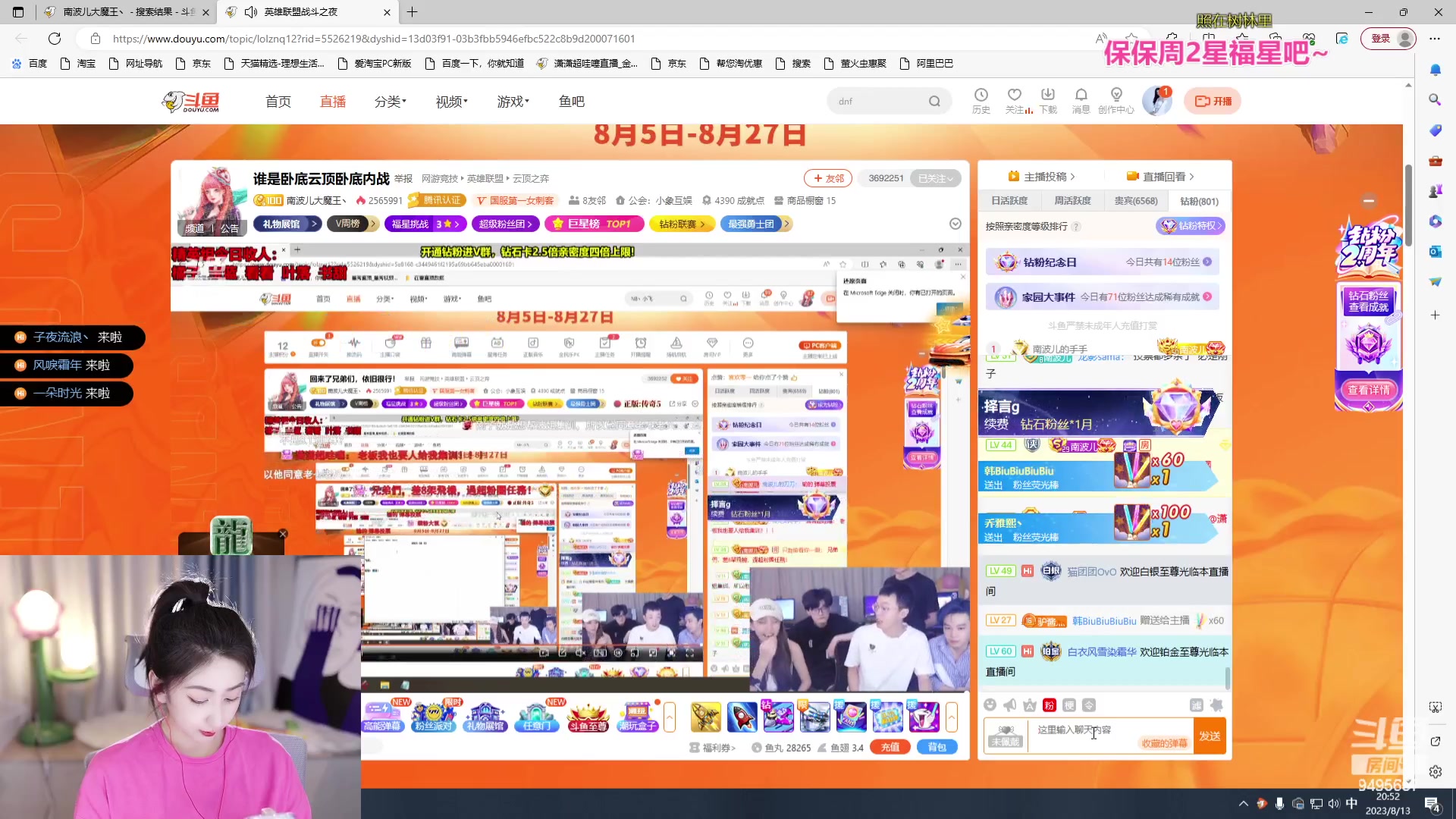The height and width of the screenshot is (819, 1456).
Task: Toggle the 梗 meme danmaku option
Action: [1070, 704]
